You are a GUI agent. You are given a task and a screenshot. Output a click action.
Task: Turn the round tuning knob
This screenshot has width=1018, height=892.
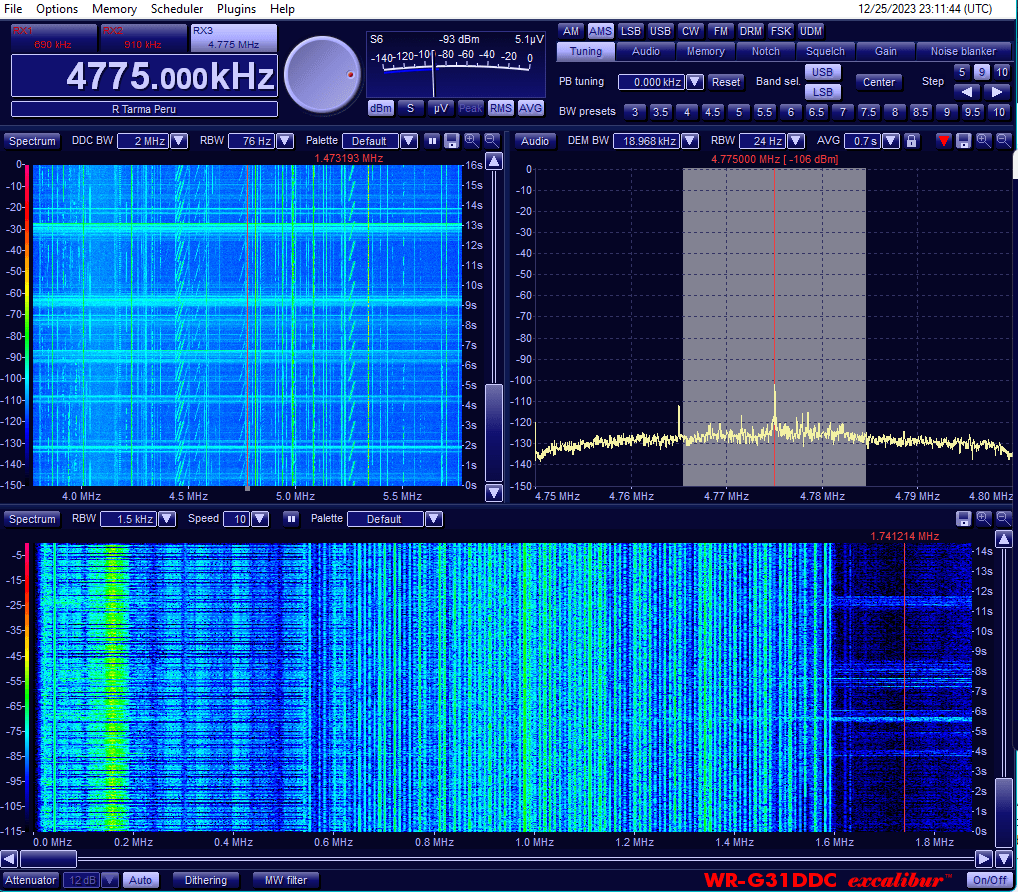(323, 75)
